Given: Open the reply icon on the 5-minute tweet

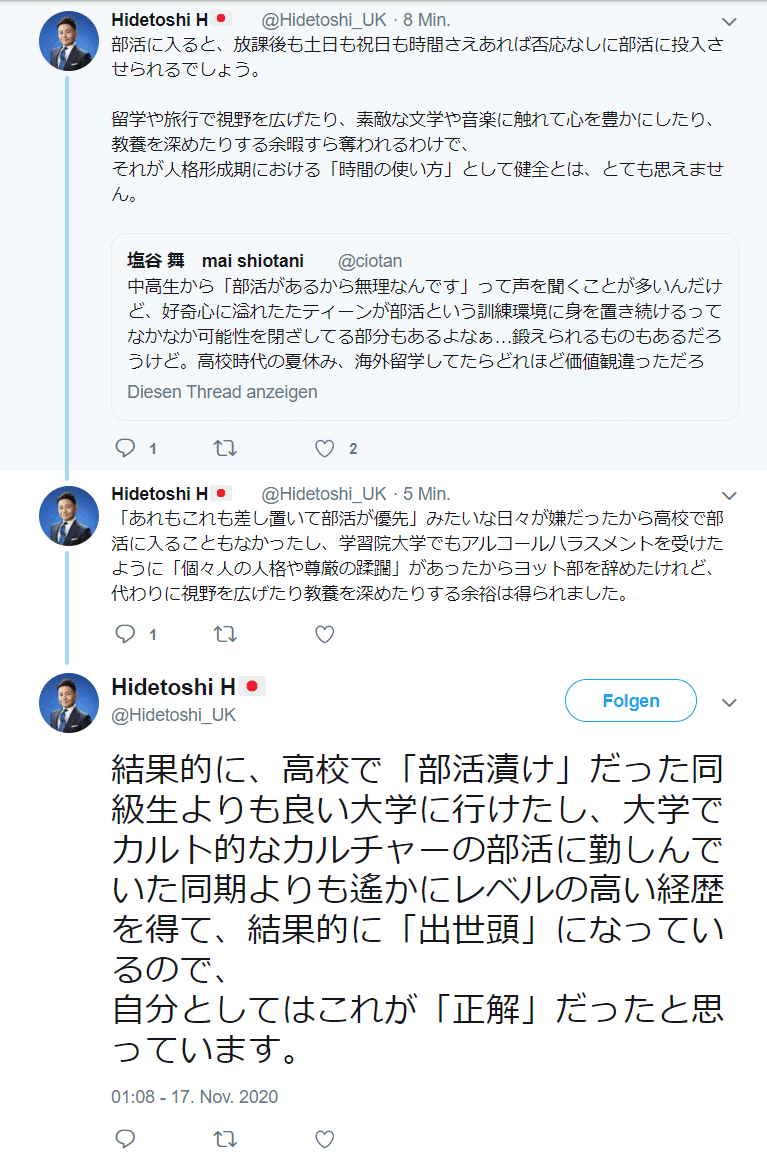Looking at the screenshot, I should (124, 633).
